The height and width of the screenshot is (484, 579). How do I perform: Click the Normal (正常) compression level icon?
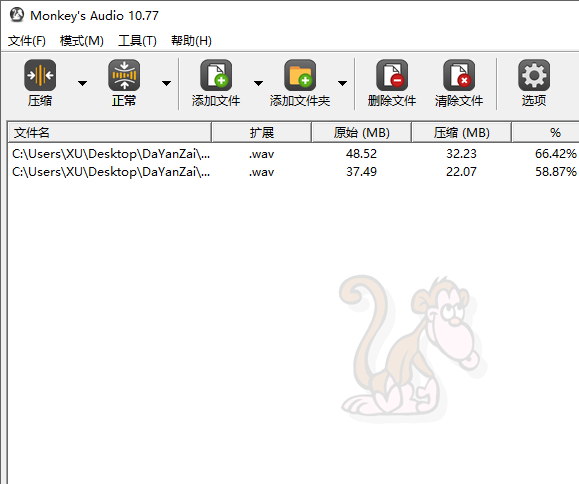coord(124,75)
